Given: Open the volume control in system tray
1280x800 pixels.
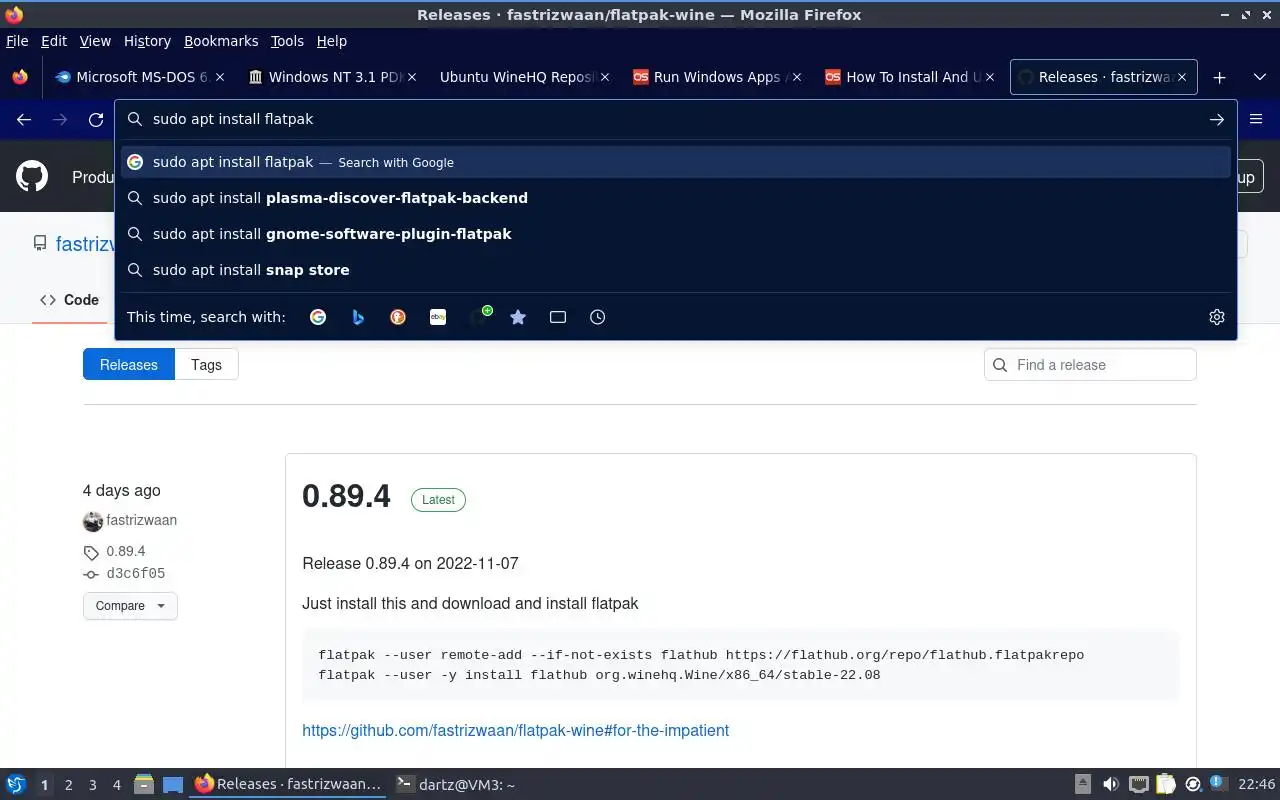Looking at the screenshot, I should 1111,785.
